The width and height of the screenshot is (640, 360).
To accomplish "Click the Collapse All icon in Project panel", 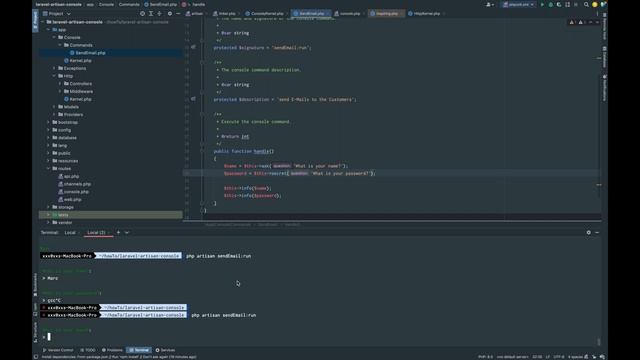I will tap(160, 13).
